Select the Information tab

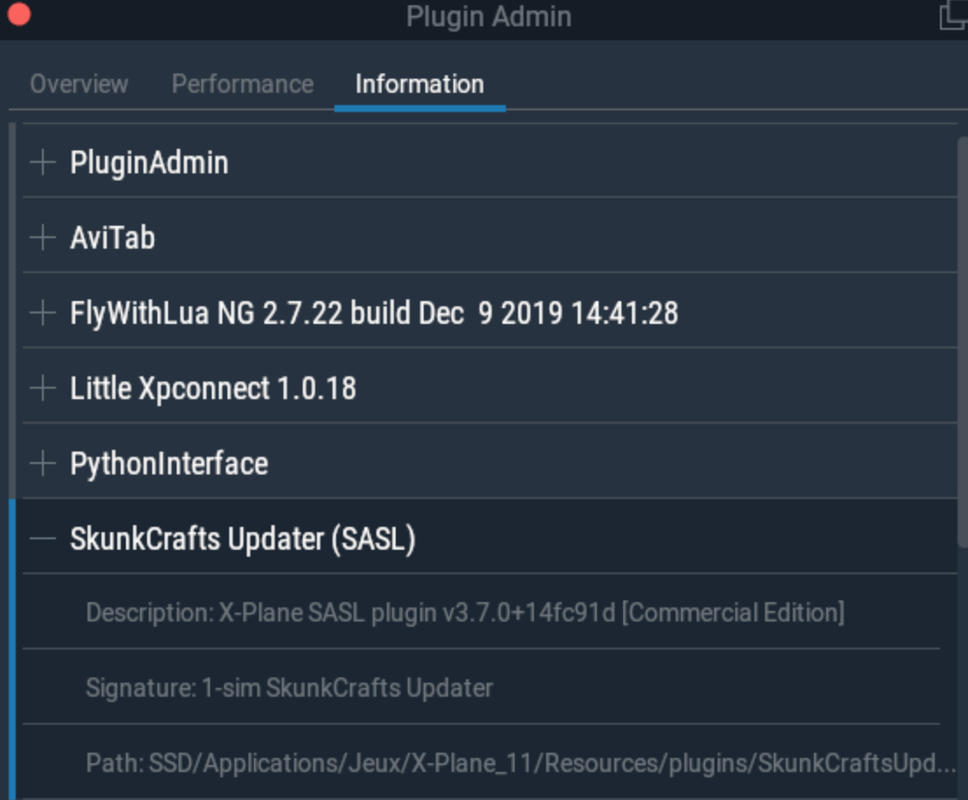tap(420, 84)
